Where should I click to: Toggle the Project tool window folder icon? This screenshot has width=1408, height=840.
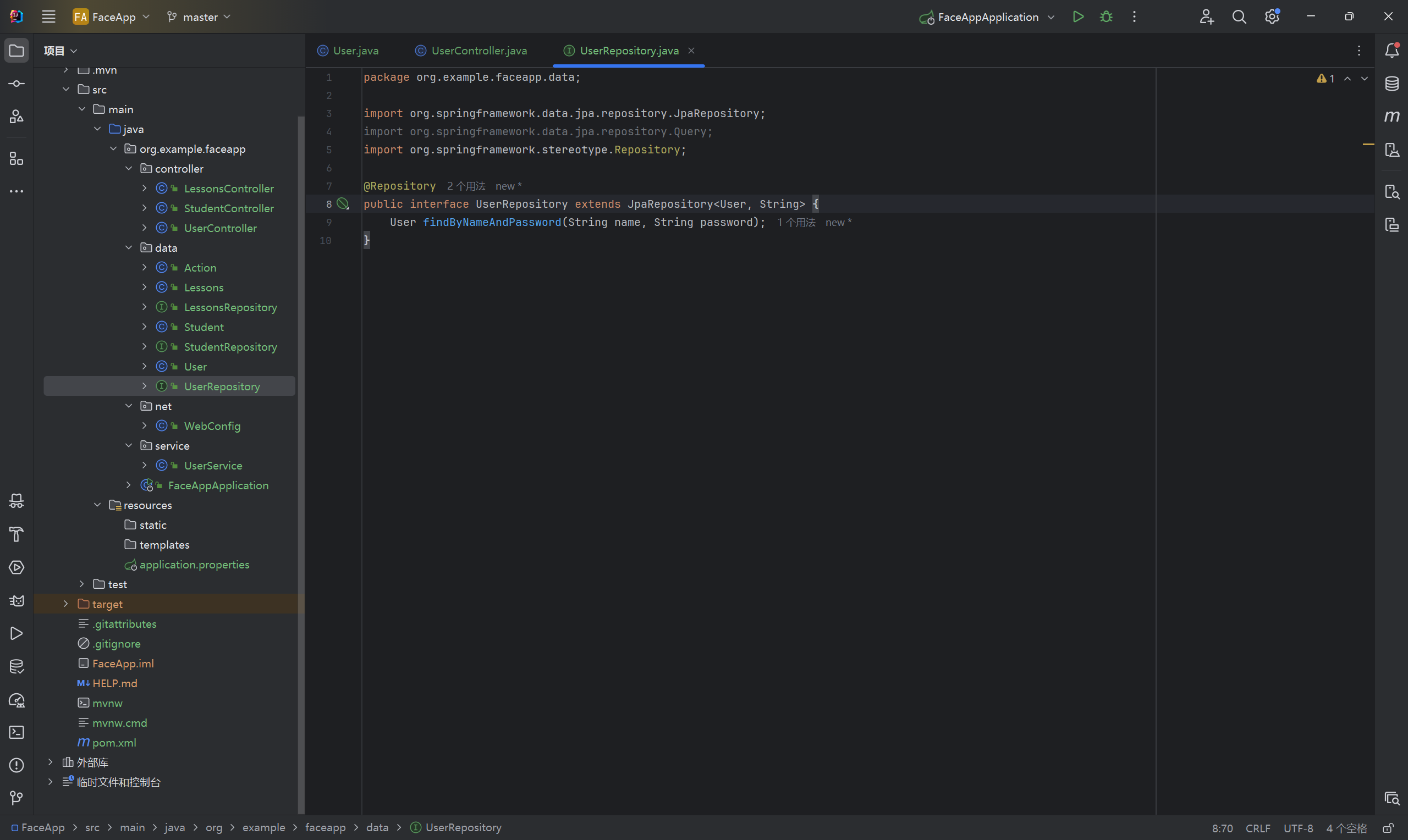point(16,51)
